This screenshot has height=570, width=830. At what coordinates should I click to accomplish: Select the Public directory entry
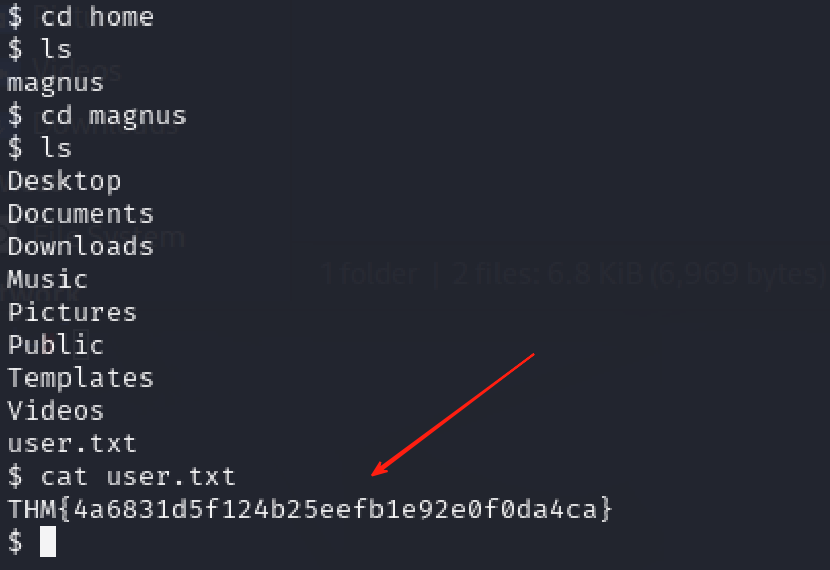(56, 345)
